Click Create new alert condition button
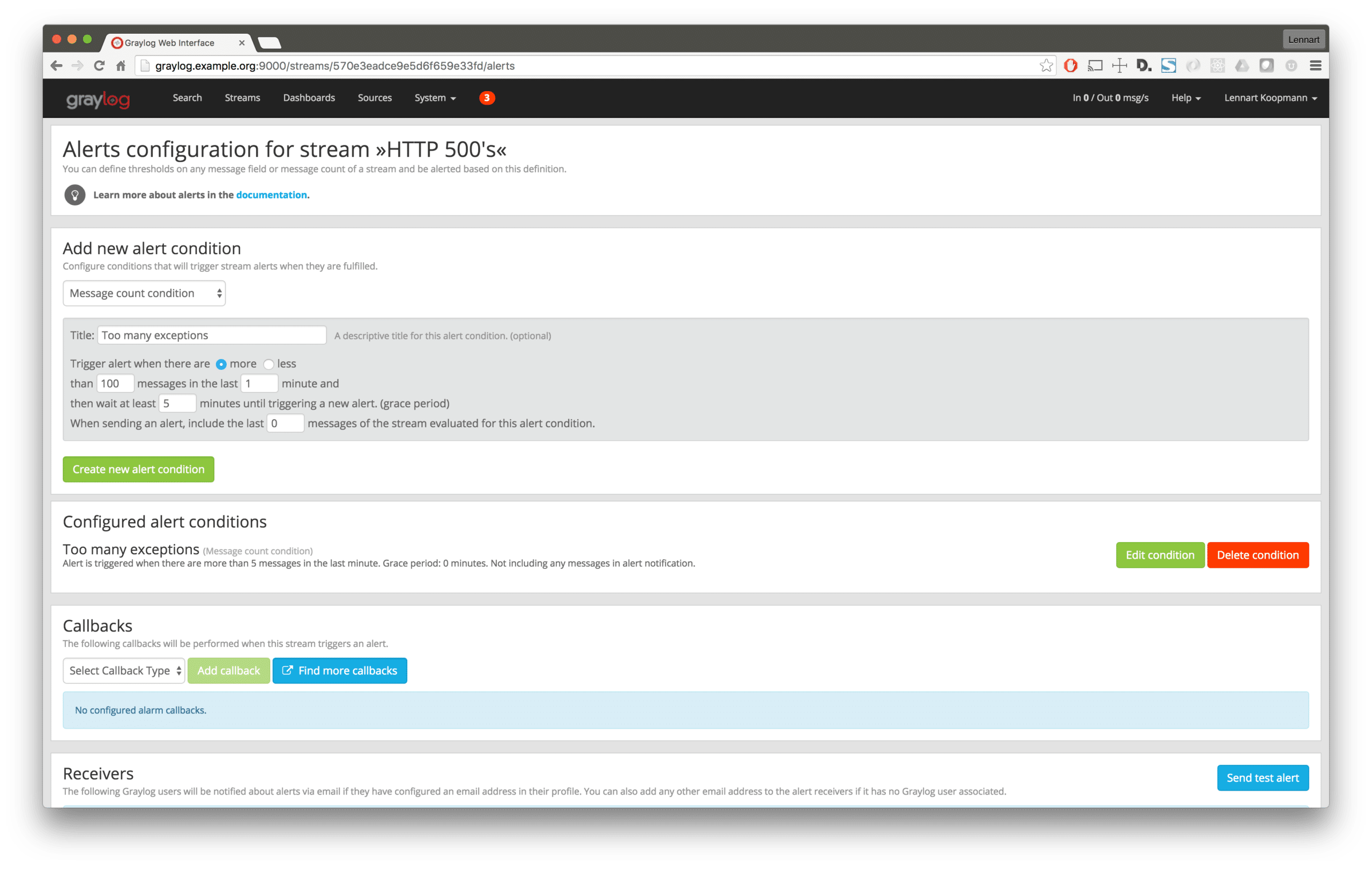This screenshot has height=869, width=1372. [138, 470]
